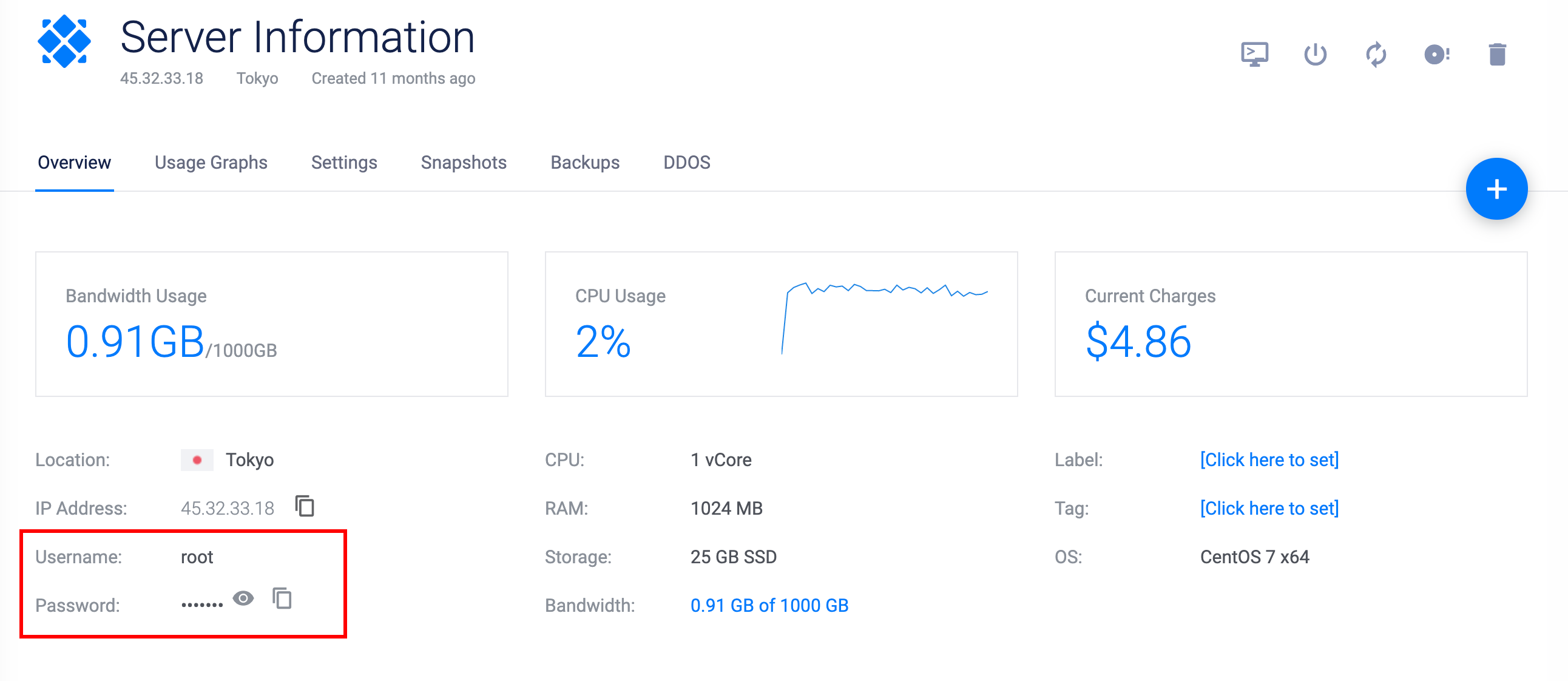
Task: Open the server console view icon
Action: 1254,54
